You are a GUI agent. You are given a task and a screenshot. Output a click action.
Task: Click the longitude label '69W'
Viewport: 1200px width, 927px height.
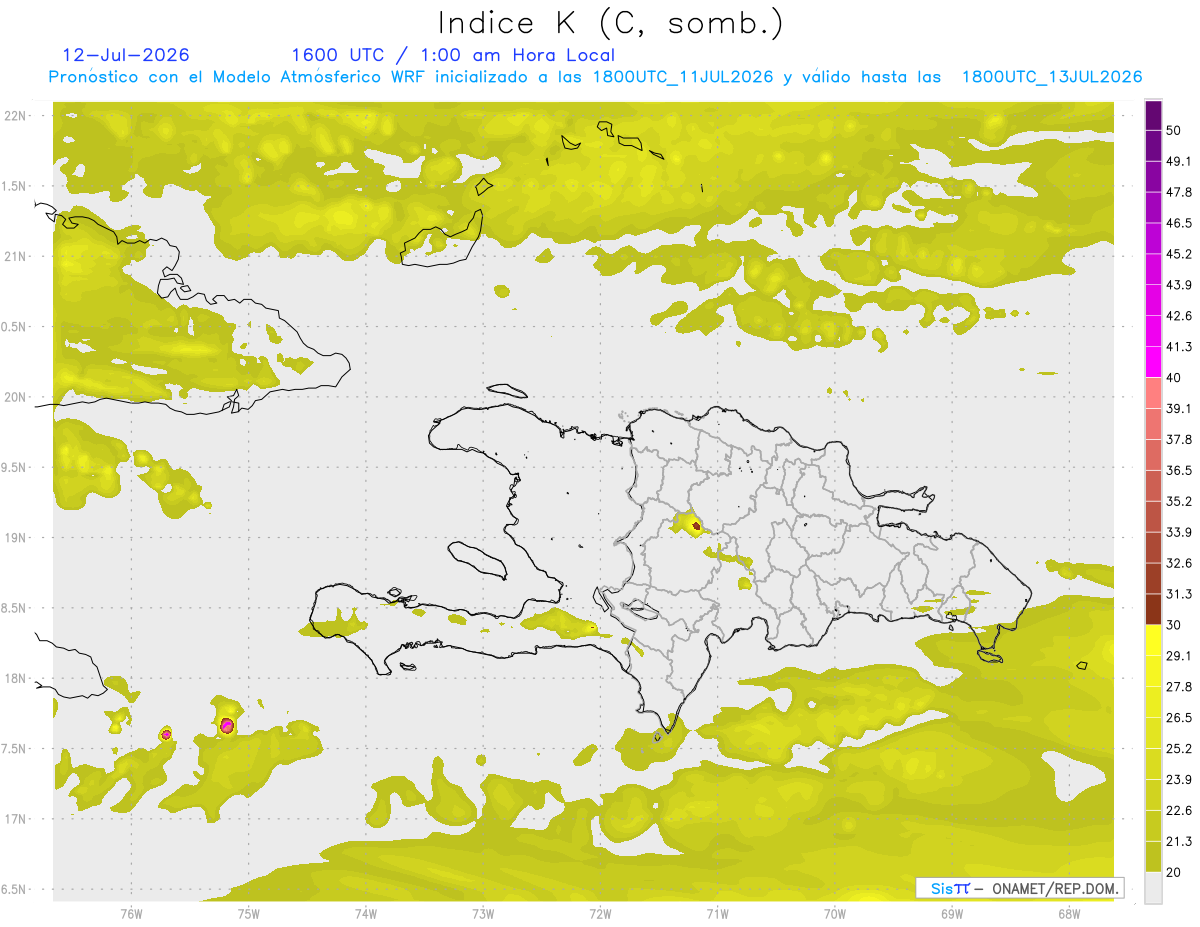(951, 914)
